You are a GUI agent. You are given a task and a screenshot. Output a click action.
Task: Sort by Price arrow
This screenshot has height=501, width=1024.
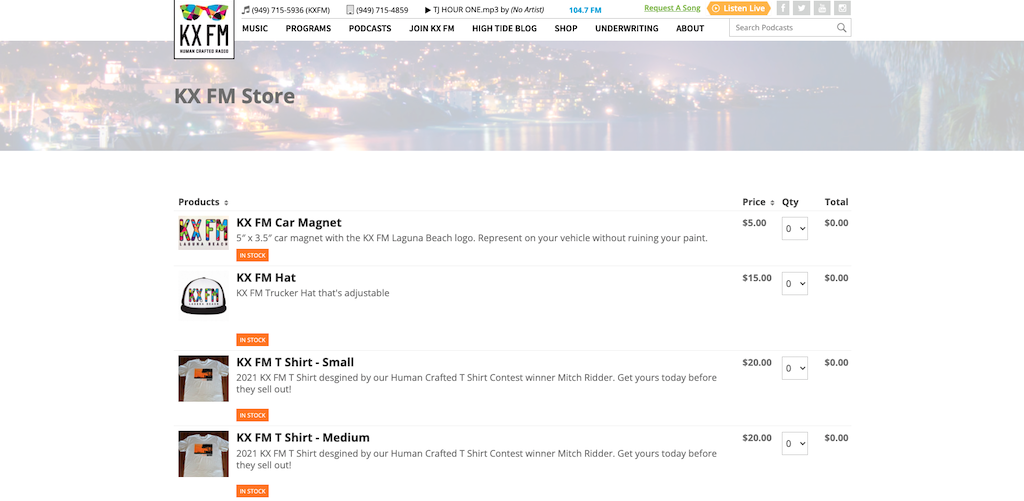pos(772,202)
